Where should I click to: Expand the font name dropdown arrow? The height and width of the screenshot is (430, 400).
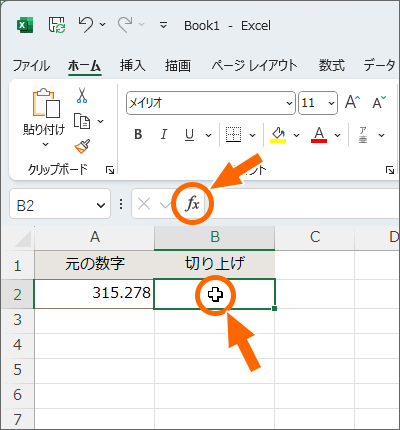point(289,103)
